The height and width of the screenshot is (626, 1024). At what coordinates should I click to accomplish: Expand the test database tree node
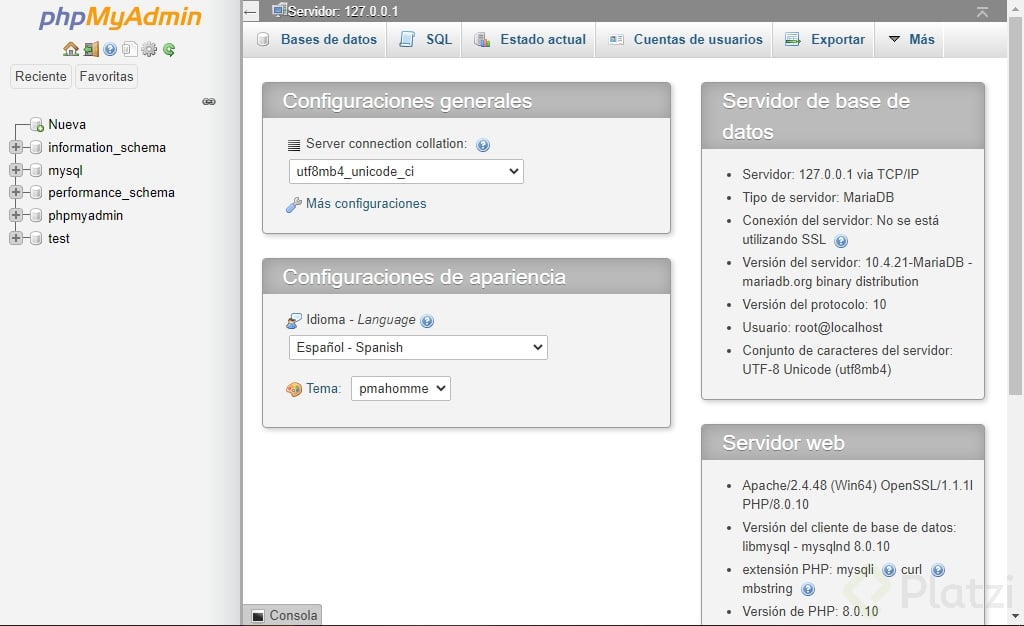(x=16, y=238)
